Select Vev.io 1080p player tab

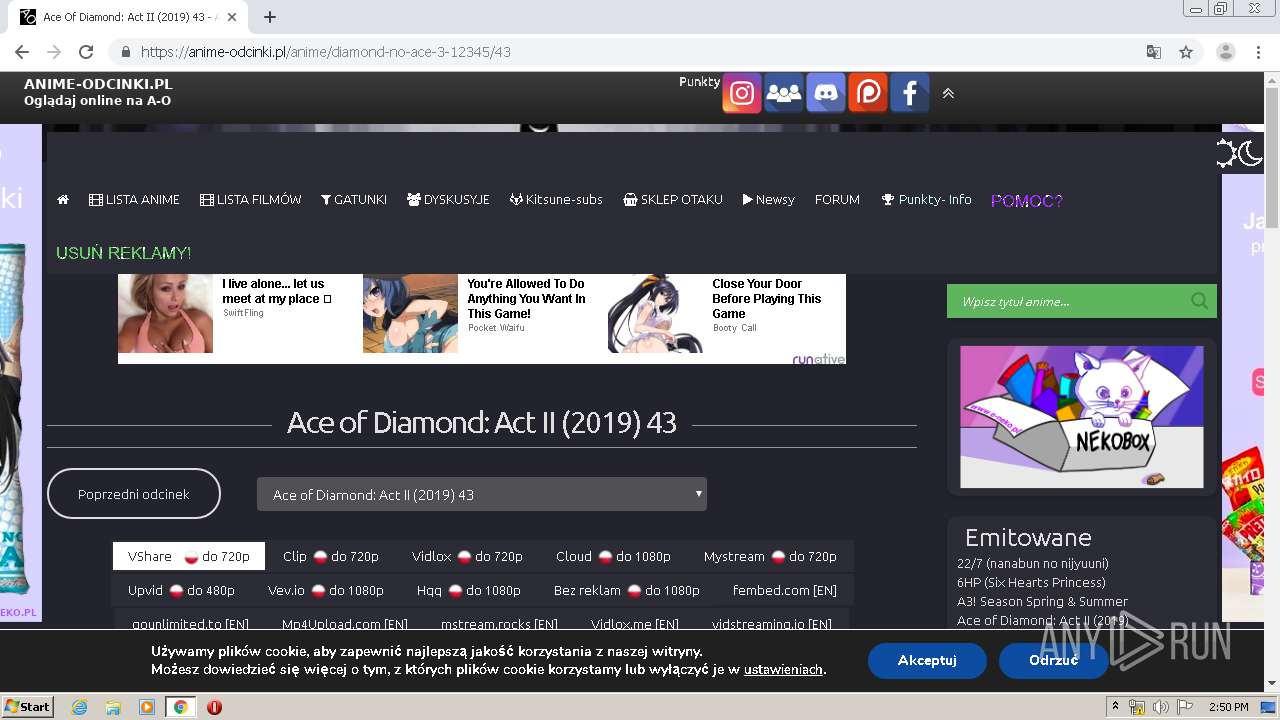click(x=326, y=590)
